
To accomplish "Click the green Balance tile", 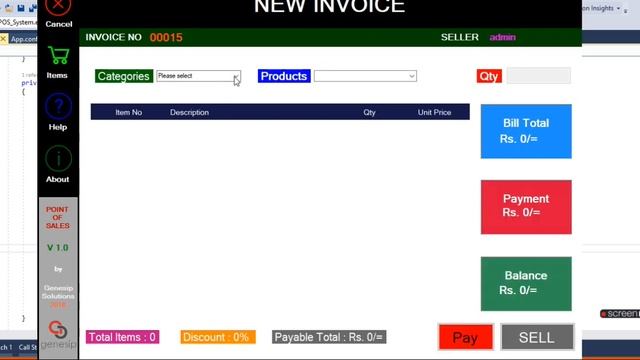I will click(526, 284).
